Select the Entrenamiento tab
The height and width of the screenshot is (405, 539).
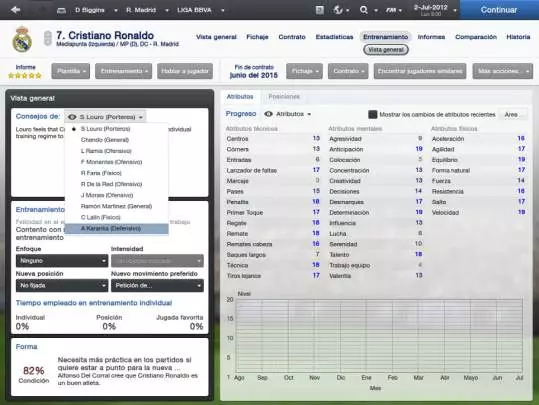tap(385, 37)
